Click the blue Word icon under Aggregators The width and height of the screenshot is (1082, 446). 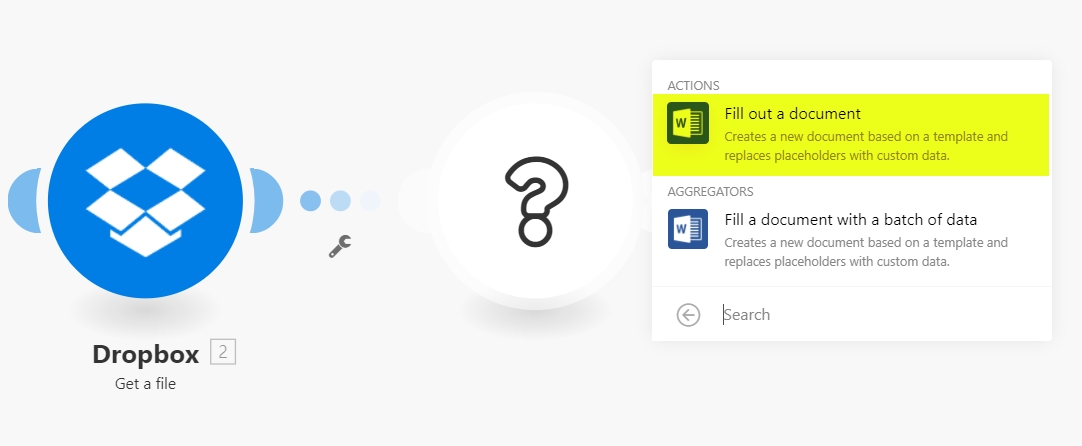[688, 229]
